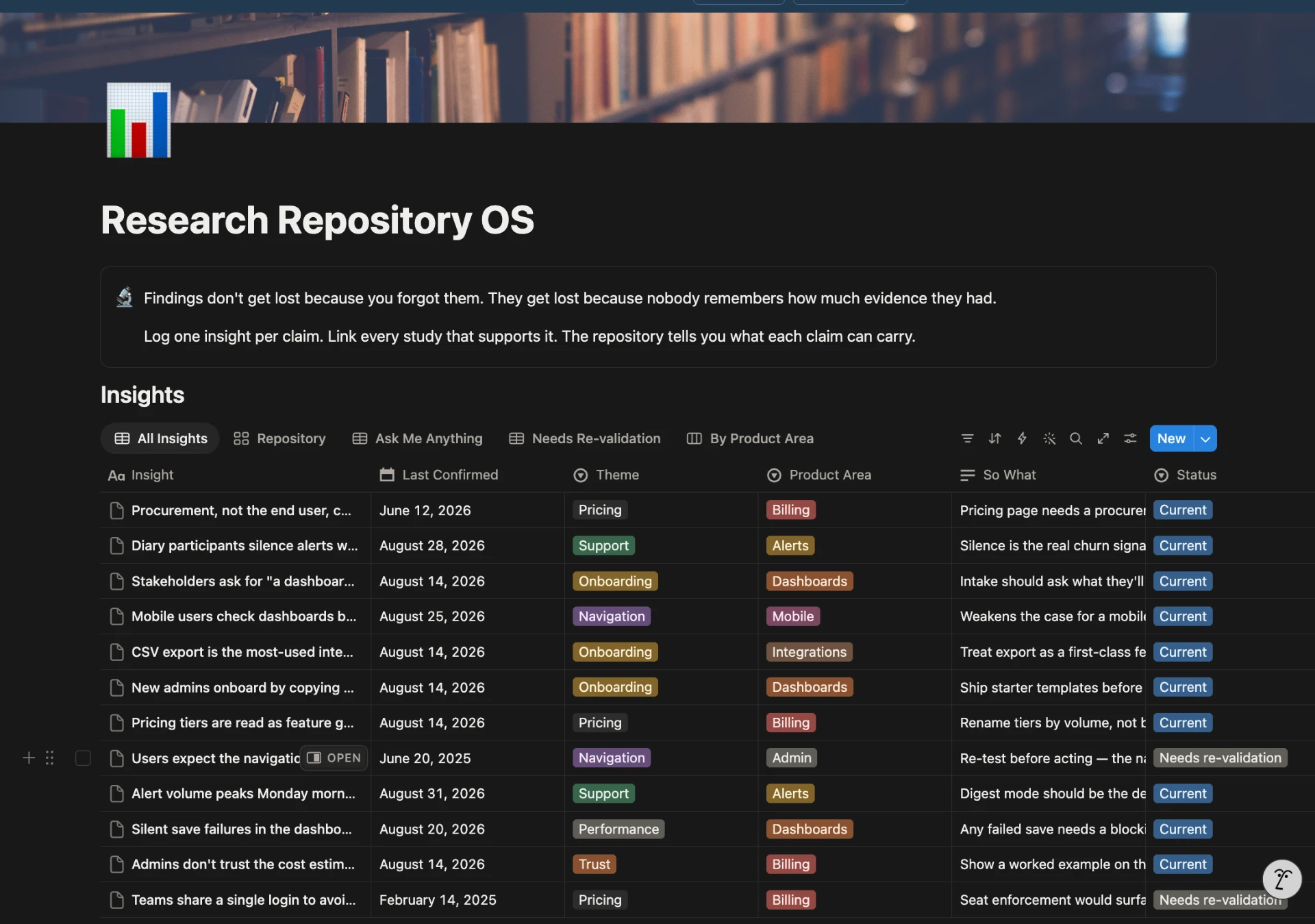
Task: Open the Insights database title
Action: click(x=142, y=395)
